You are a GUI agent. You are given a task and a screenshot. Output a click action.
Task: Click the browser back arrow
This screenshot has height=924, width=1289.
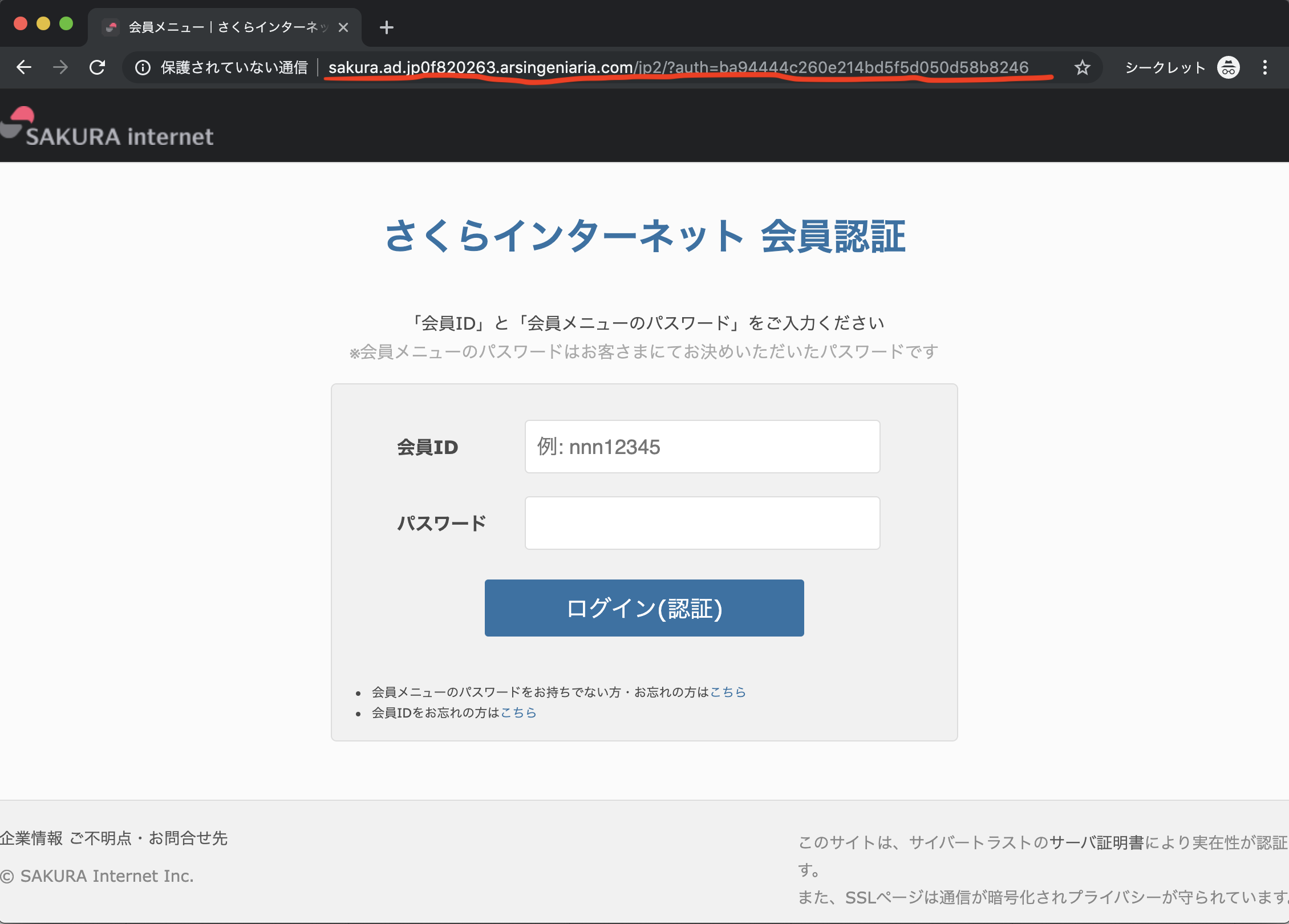click(x=24, y=67)
